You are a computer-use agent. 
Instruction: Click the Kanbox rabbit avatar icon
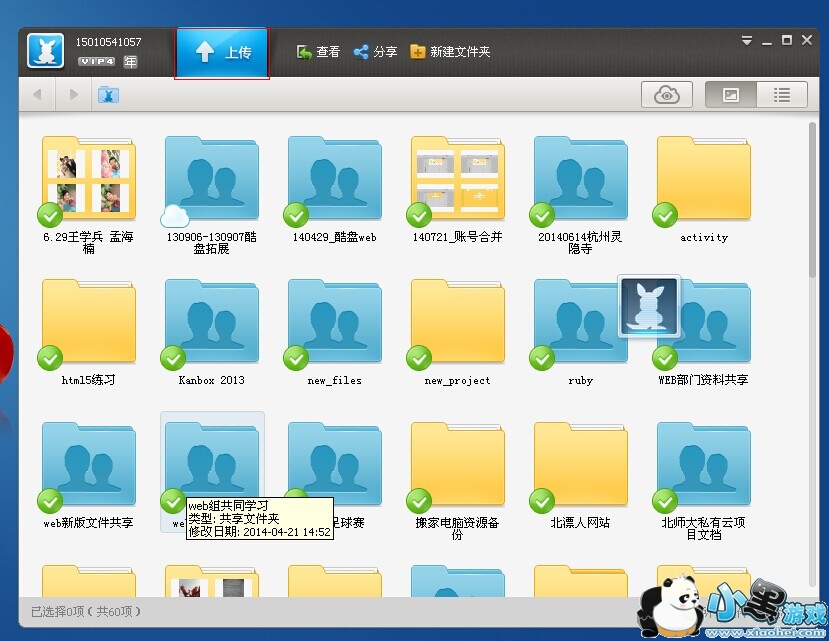pos(45,52)
